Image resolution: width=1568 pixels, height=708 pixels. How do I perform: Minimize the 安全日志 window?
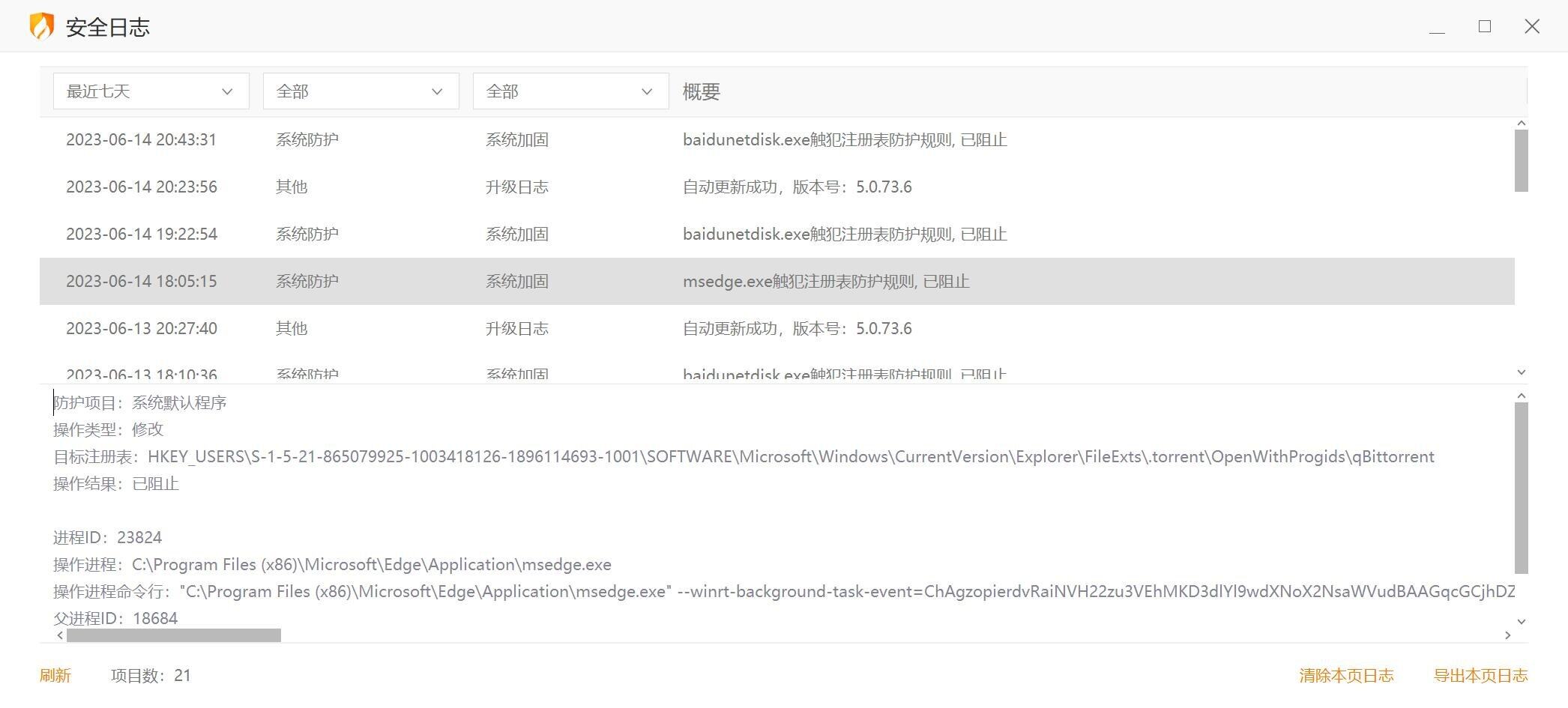pyautogui.click(x=1437, y=27)
